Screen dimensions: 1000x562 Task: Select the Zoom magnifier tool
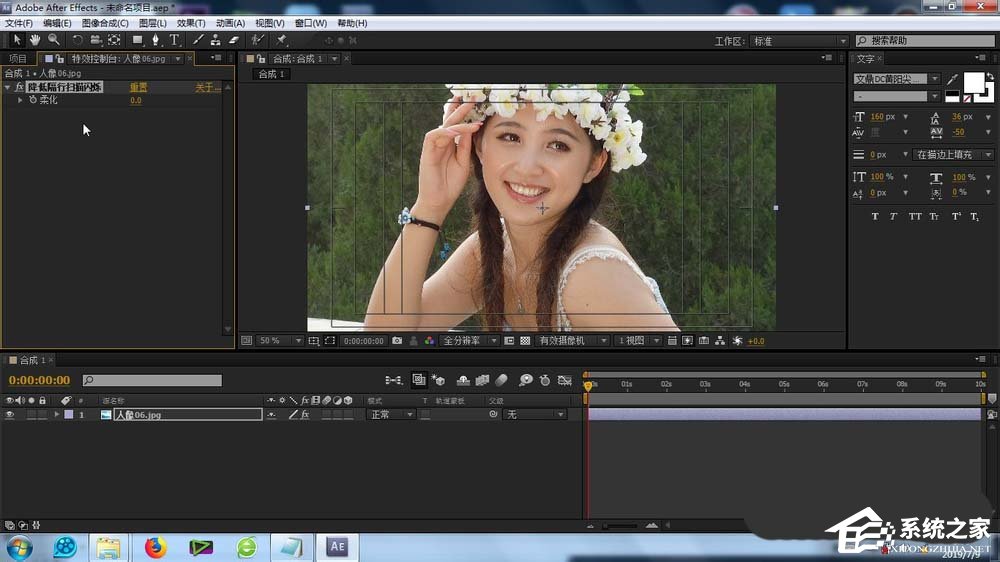click(53, 40)
